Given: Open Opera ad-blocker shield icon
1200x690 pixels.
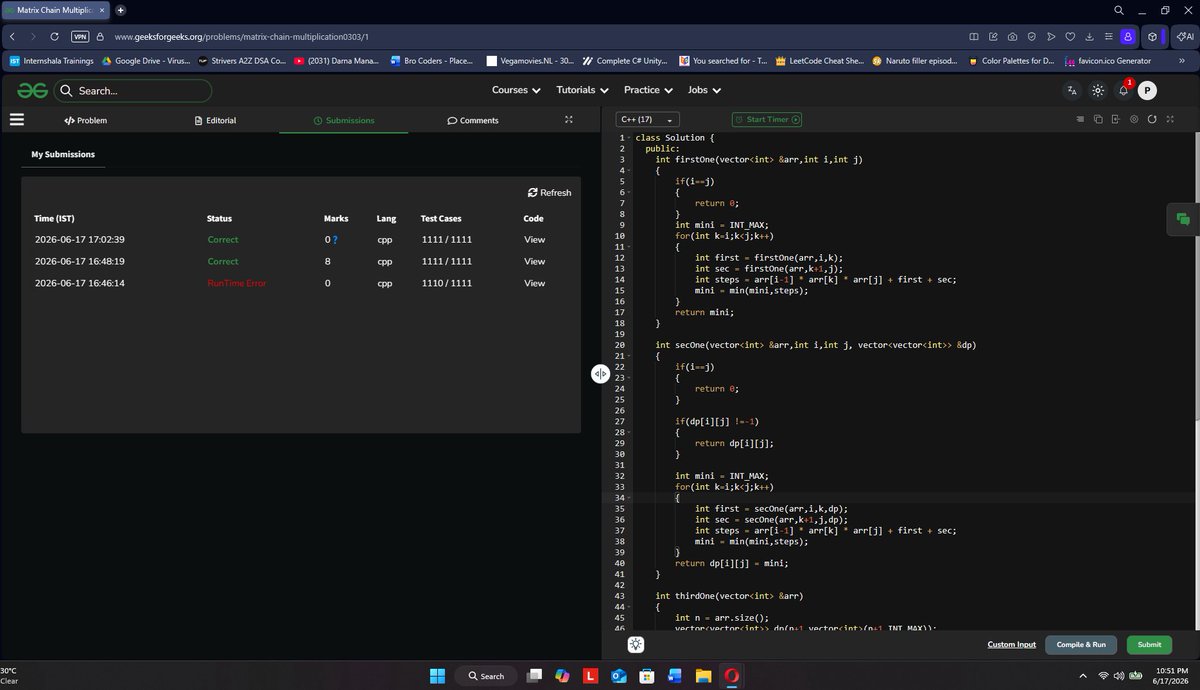Looking at the screenshot, I should tap(1031, 36).
